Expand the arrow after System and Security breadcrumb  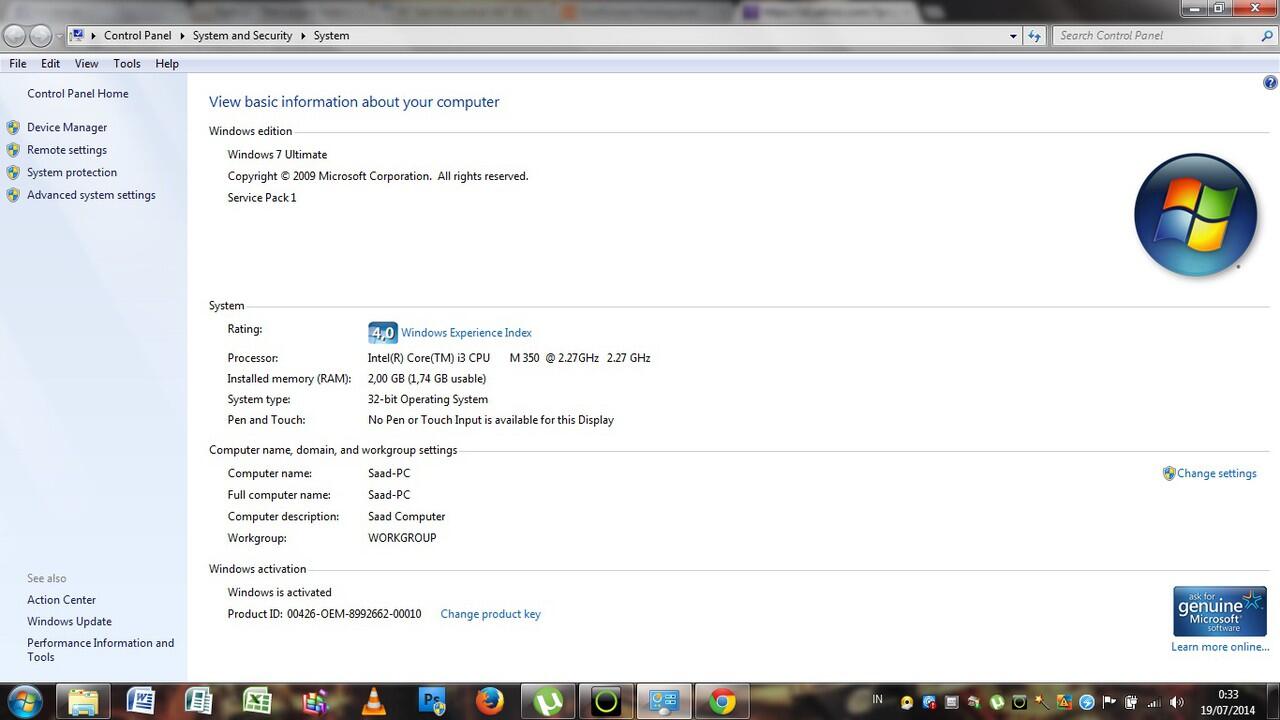coord(303,36)
